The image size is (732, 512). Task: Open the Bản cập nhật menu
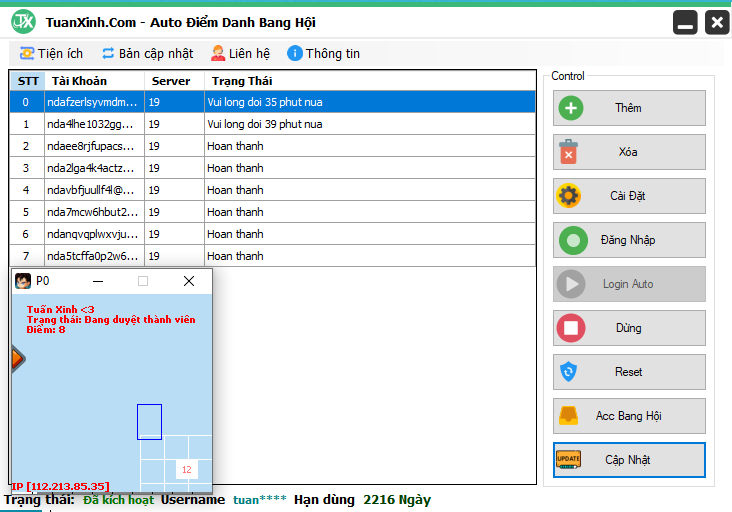(x=147, y=53)
